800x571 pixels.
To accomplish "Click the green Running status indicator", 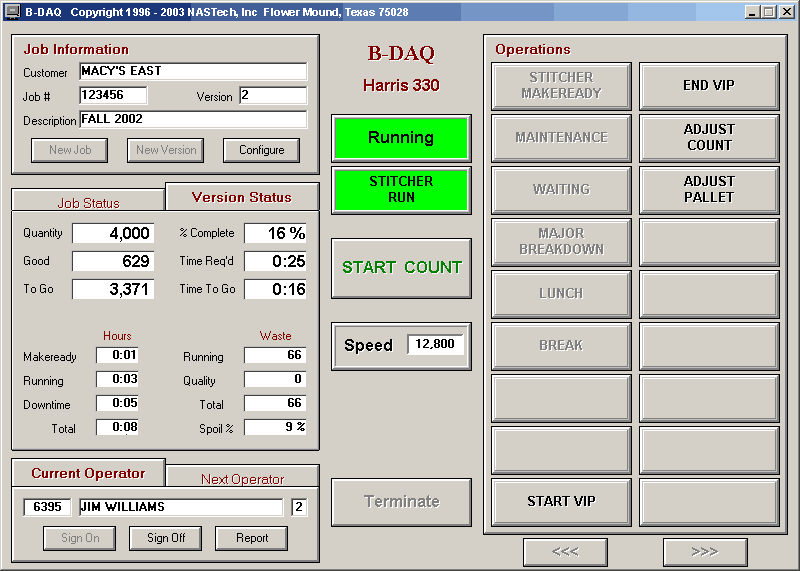I will coord(401,138).
